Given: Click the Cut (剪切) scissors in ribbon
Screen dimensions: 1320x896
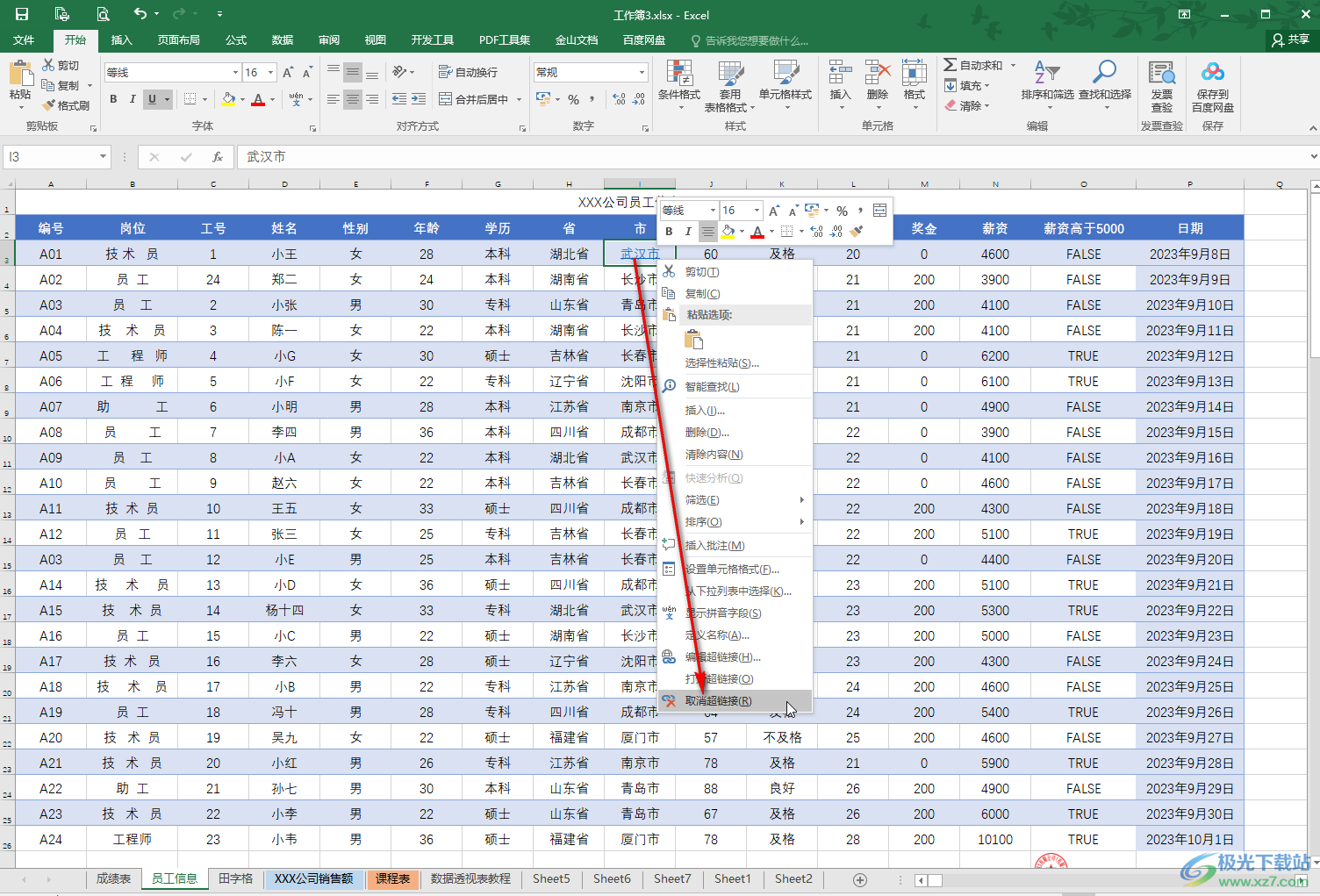Looking at the screenshot, I should click(x=48, y=65).
